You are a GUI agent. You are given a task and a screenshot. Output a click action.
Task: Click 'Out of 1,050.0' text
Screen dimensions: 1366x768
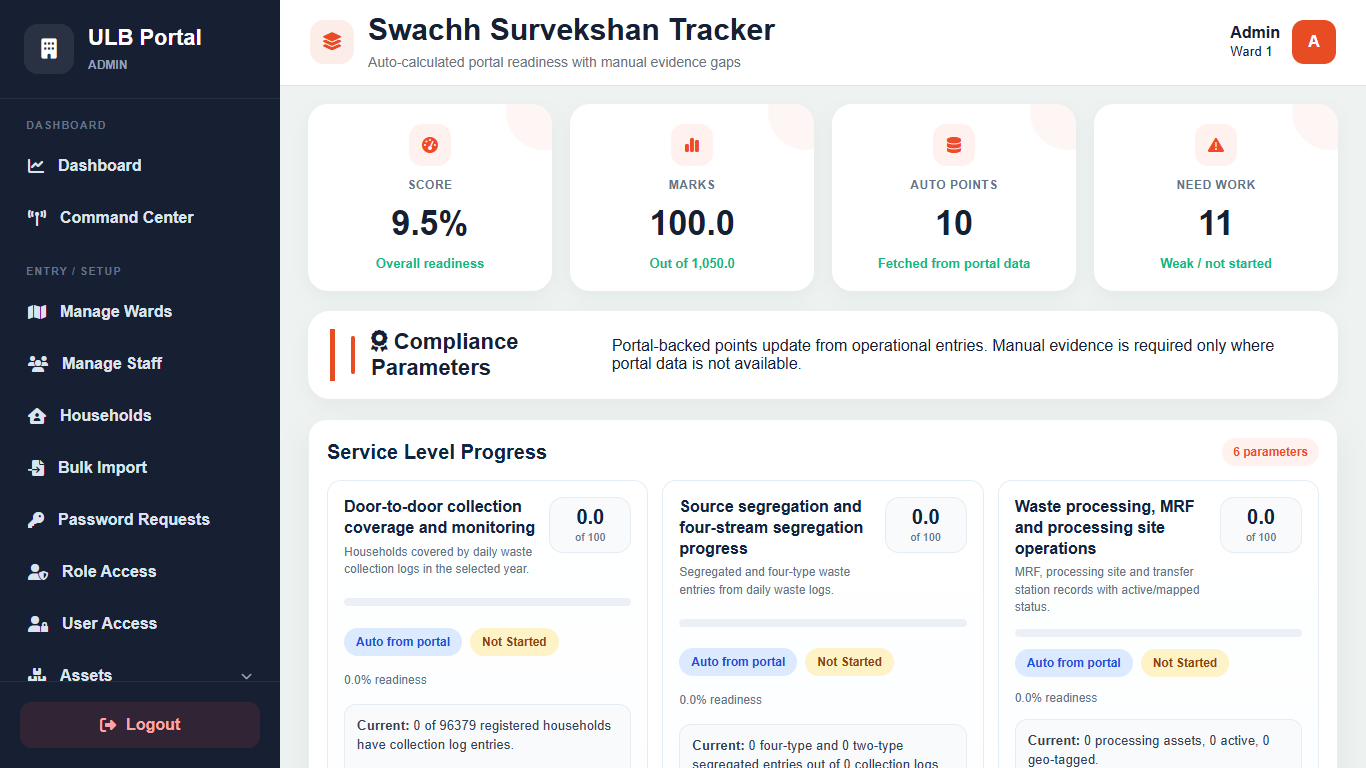pos(692,264)
